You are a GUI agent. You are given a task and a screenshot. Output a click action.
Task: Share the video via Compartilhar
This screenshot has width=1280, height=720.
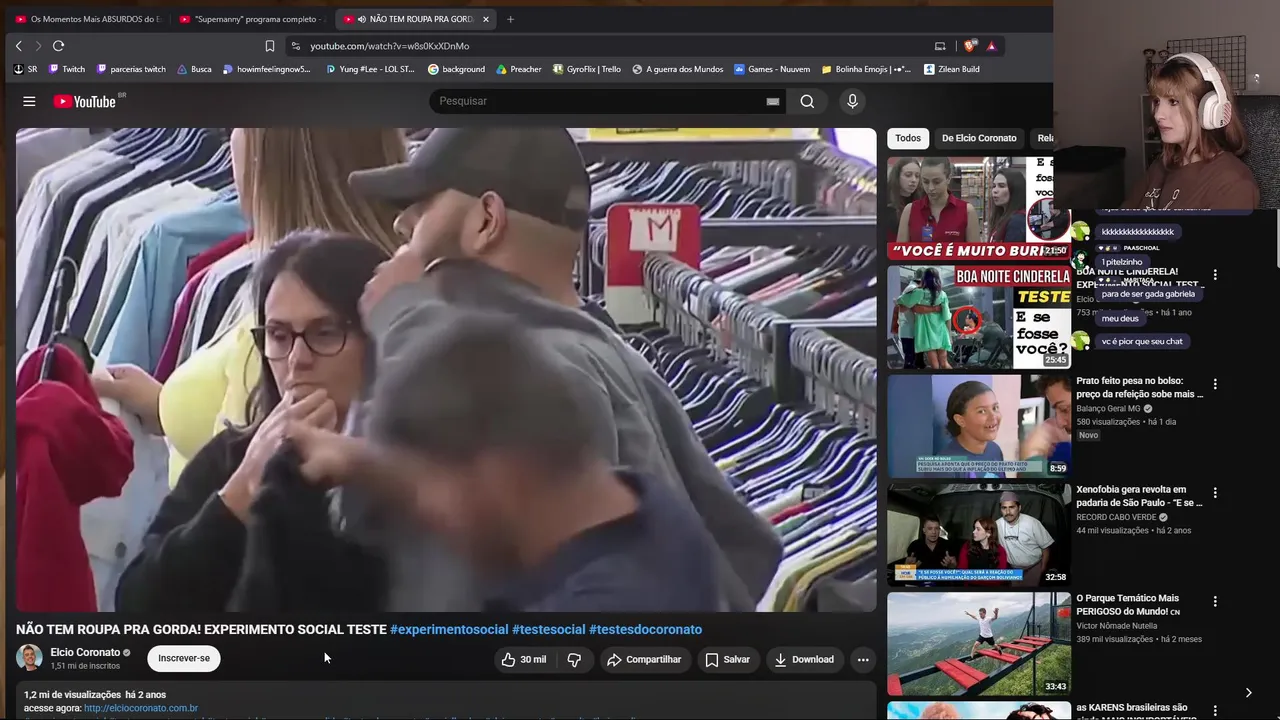point(644,659)
